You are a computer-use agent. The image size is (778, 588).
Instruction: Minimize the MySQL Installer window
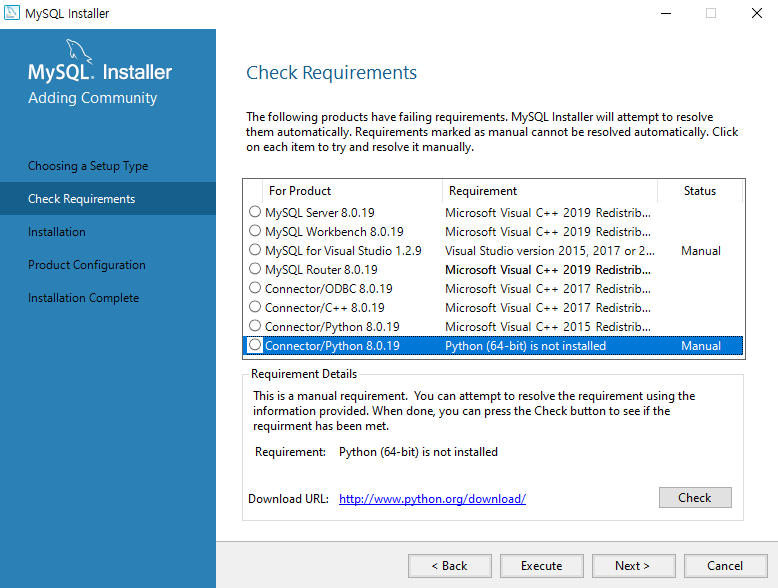coord(666,13)
